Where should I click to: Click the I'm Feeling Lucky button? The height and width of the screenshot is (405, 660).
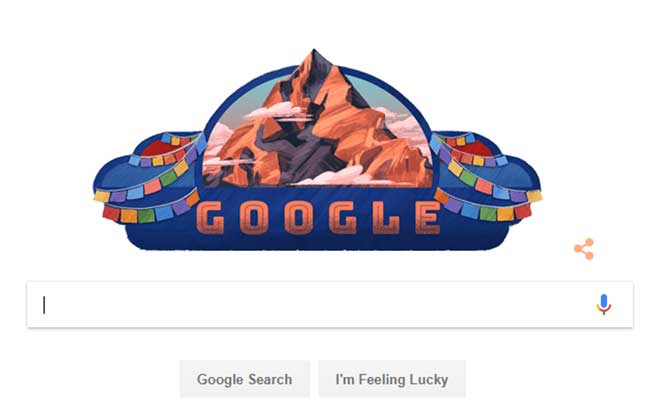tap(391, 379)
